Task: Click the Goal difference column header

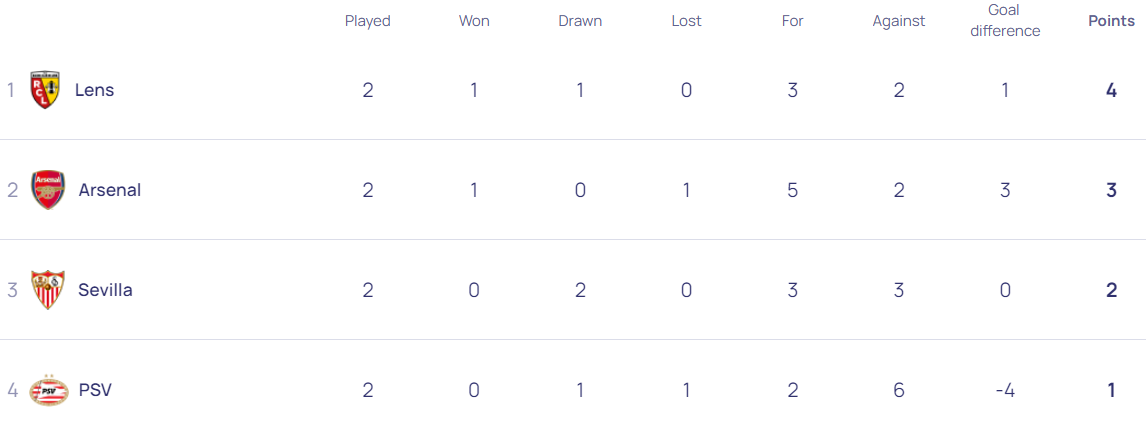Action: 1005,21
